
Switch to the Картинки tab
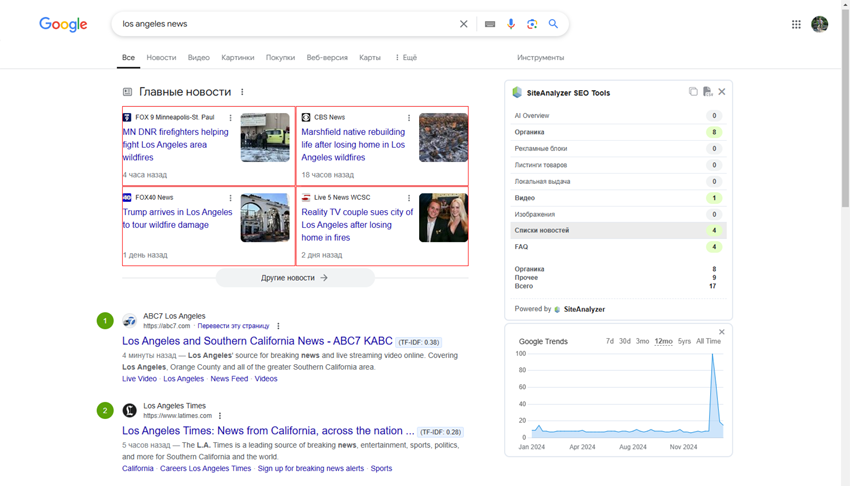click(x=237, y=57)
